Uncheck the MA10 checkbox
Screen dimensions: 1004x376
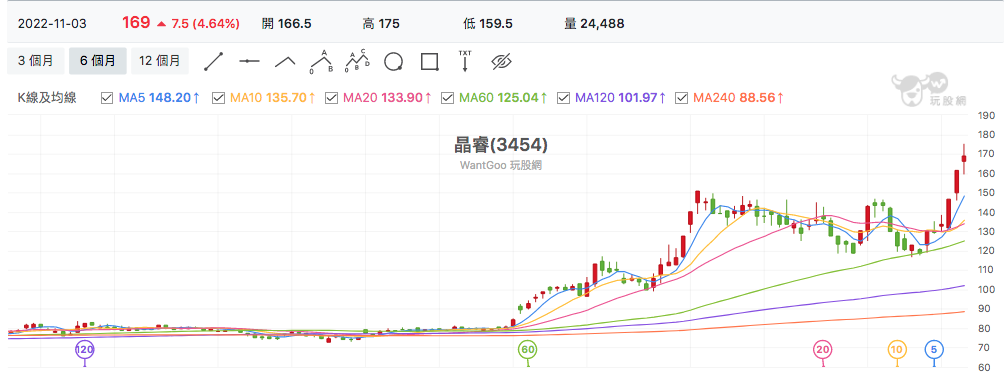218,98
